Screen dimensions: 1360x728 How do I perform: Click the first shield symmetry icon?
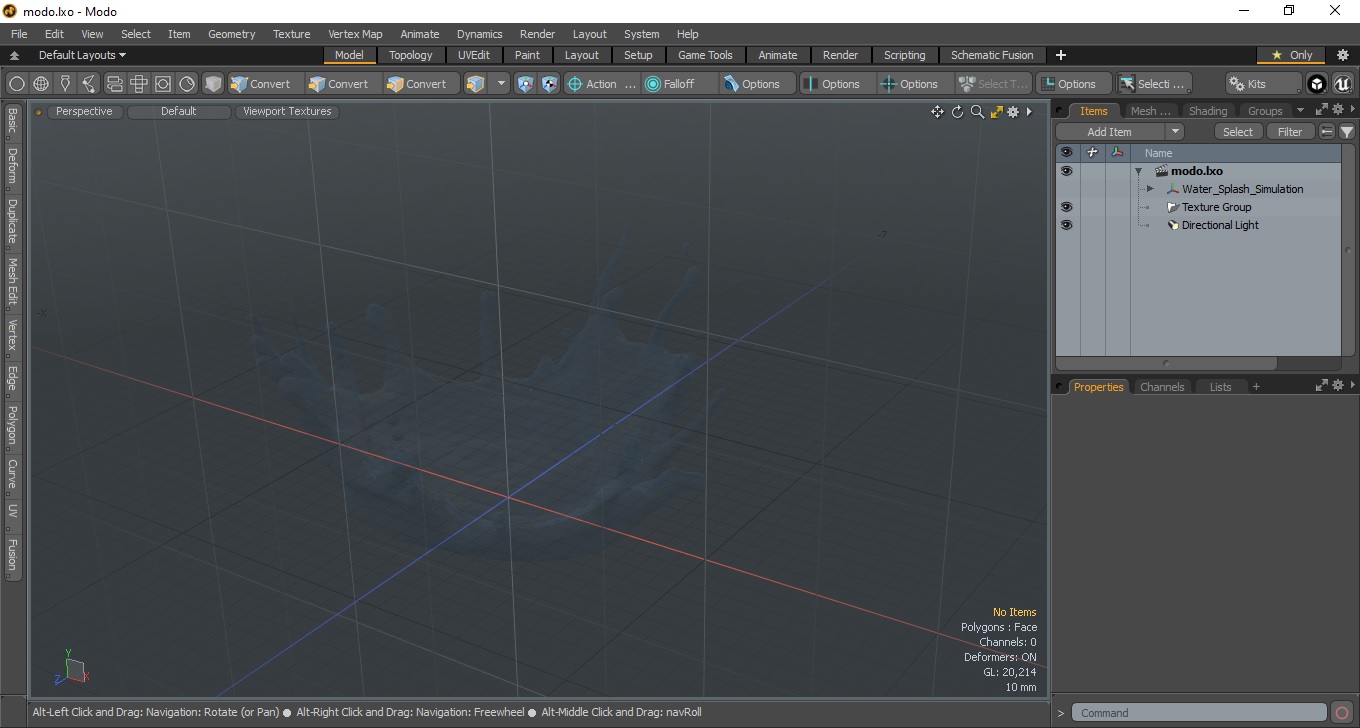[525, 84]
